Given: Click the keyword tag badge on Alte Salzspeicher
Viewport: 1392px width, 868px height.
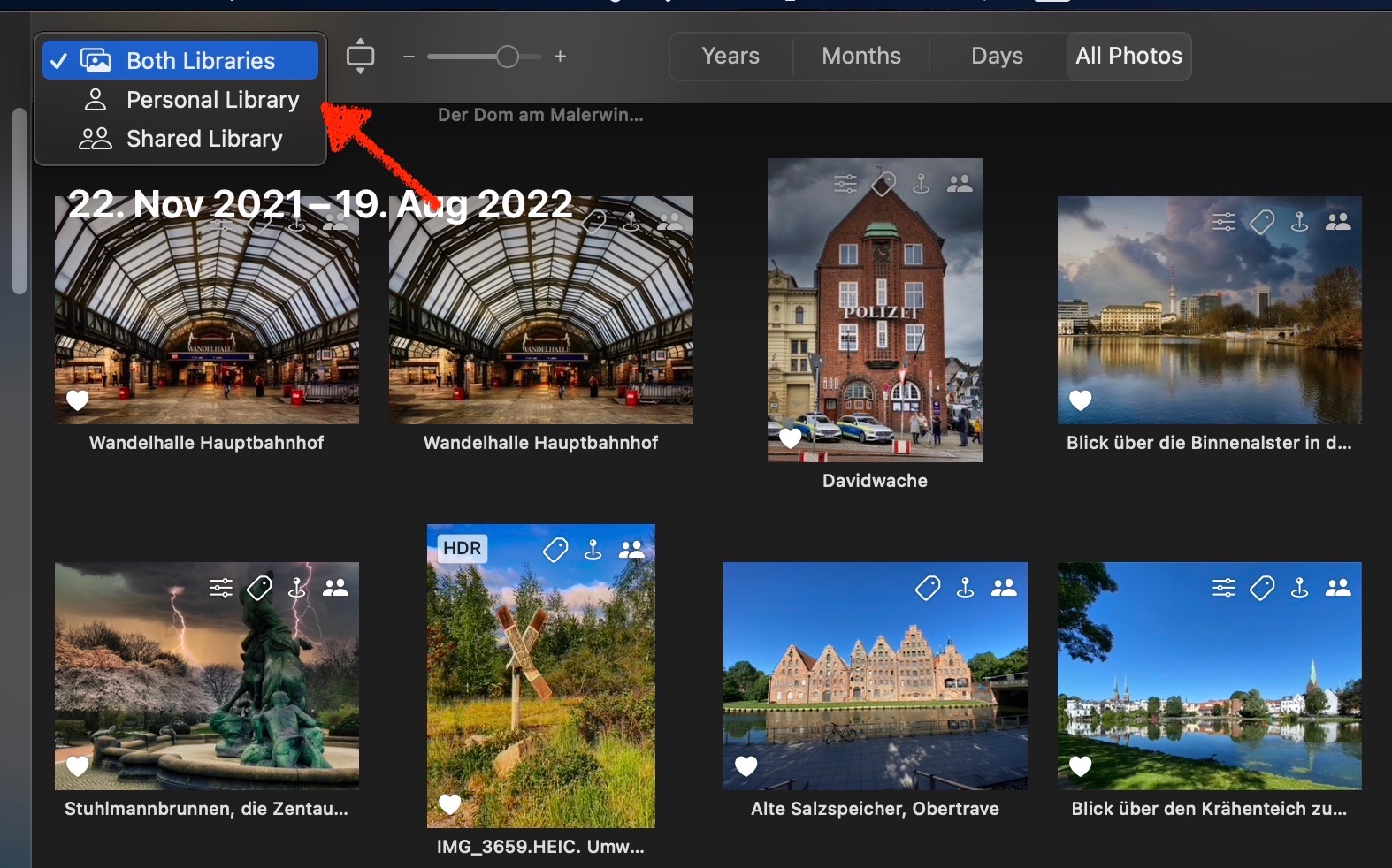Looking at the screenshot, I should [928, 588].
